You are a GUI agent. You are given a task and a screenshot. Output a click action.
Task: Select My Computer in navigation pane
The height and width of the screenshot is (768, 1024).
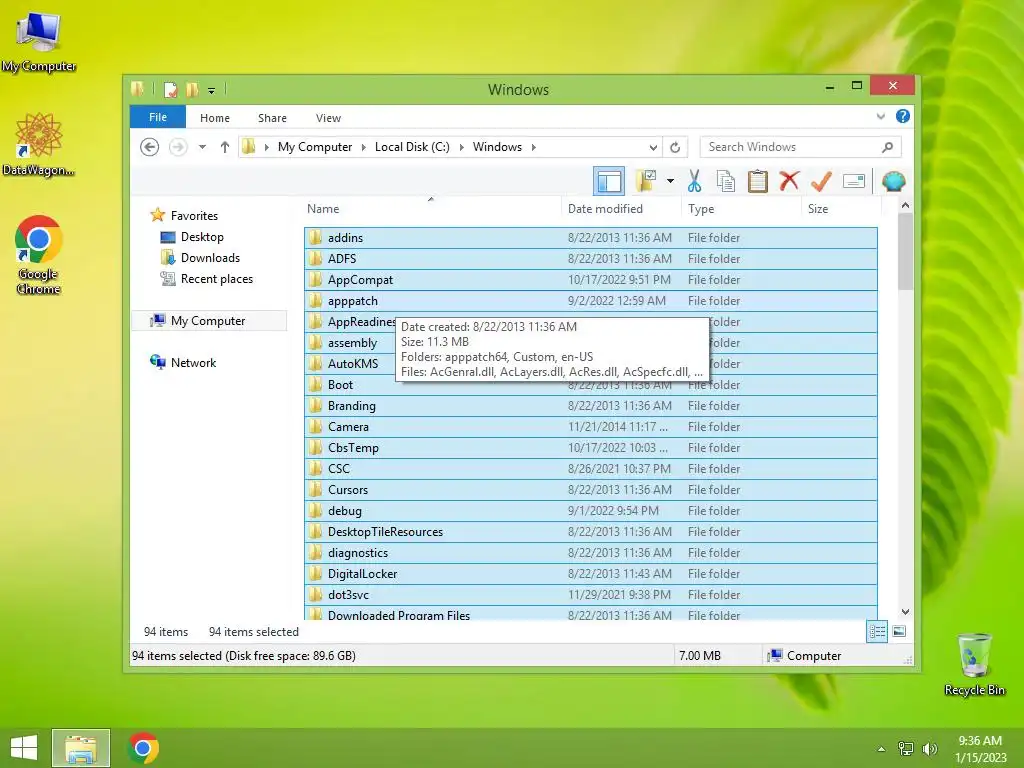tap(208, 321)
